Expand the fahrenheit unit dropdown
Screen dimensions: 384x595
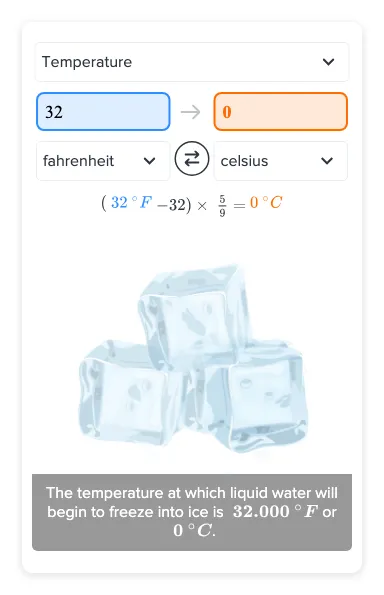[x=103, y=161]
